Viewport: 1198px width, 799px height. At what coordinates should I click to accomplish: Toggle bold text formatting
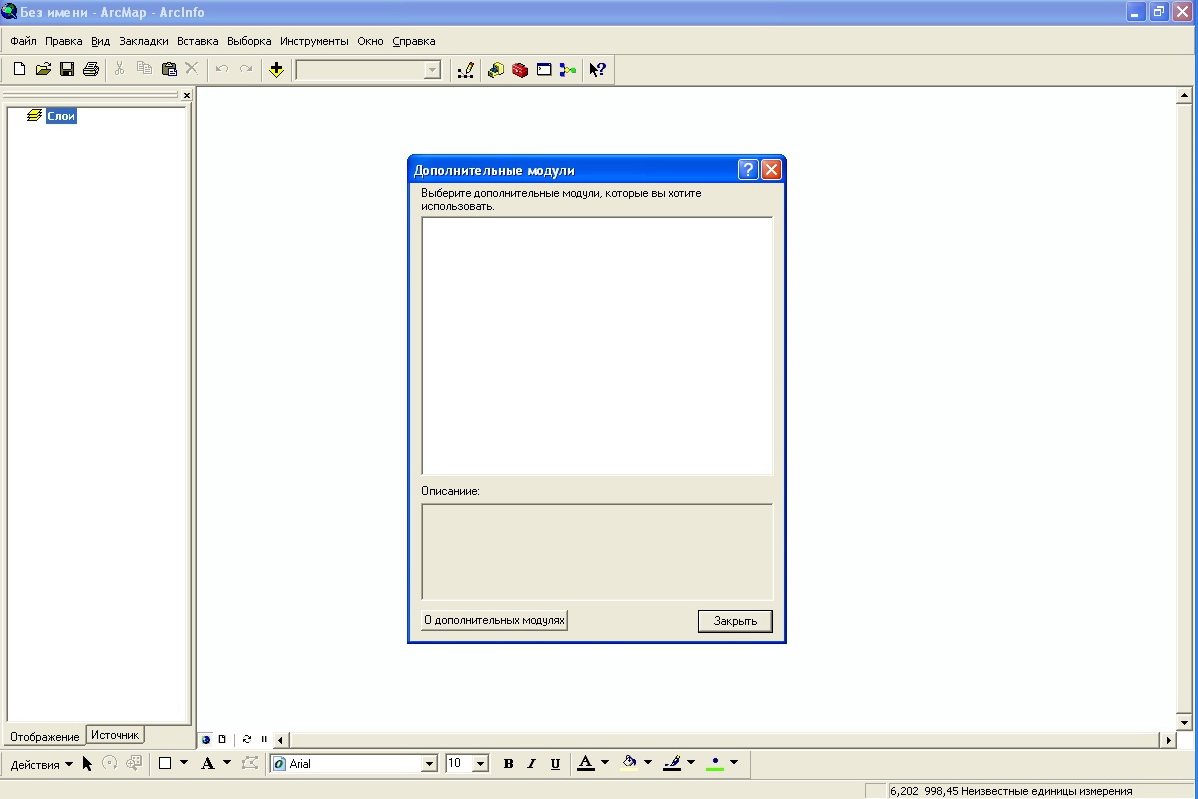(508, 763)
